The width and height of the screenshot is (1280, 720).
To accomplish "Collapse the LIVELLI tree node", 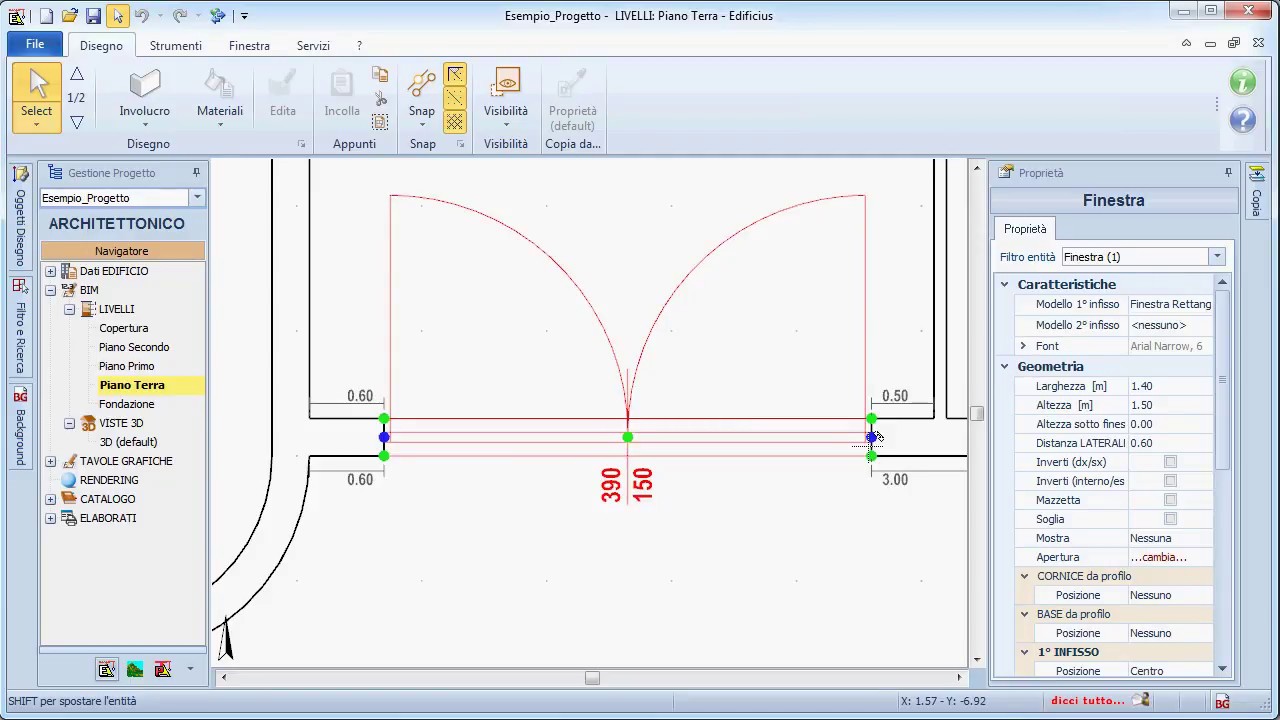I will 69,309.
